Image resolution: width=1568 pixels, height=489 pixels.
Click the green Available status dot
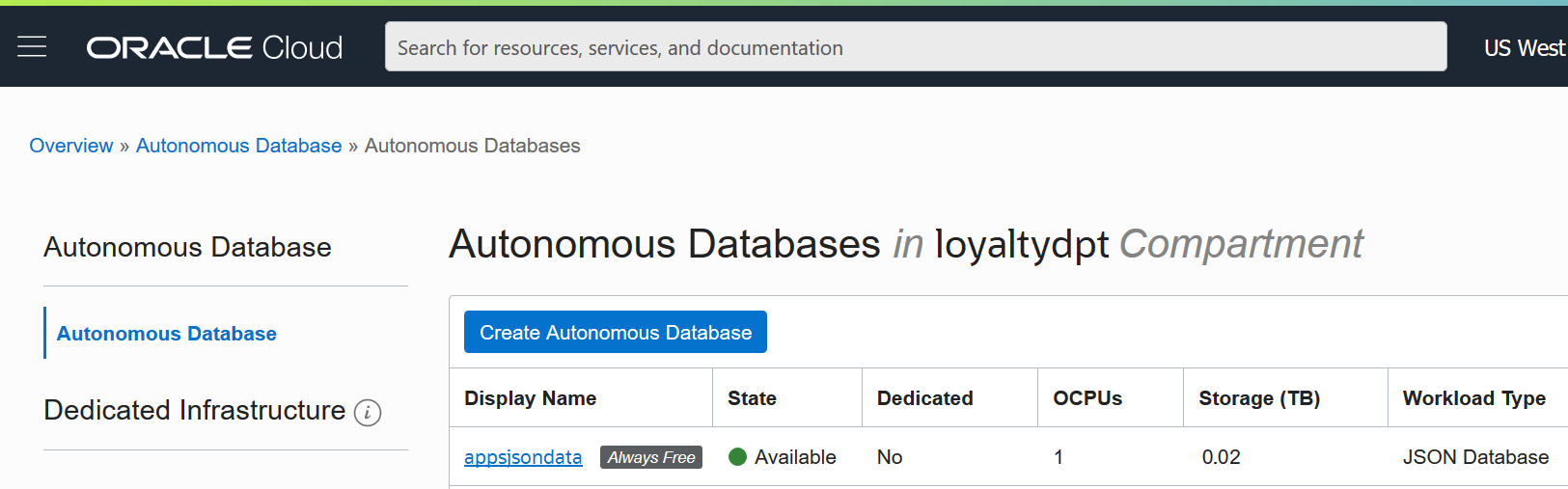pyautogui.click(x=738, y=457)
